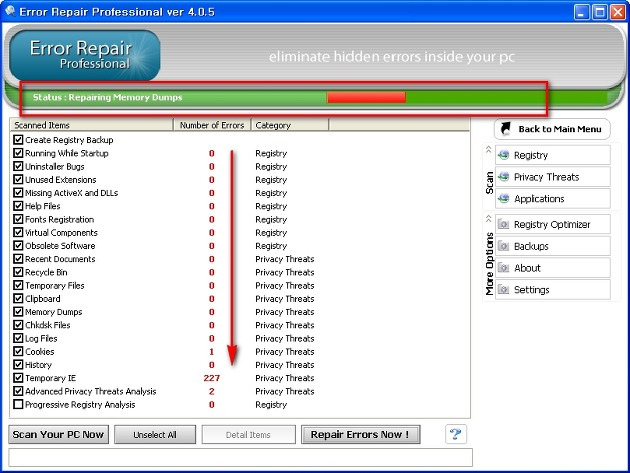This screenshot has width=630, height=473.
Task: Select the Temporary IE error count 227
Action: click(x=212, y=378)
